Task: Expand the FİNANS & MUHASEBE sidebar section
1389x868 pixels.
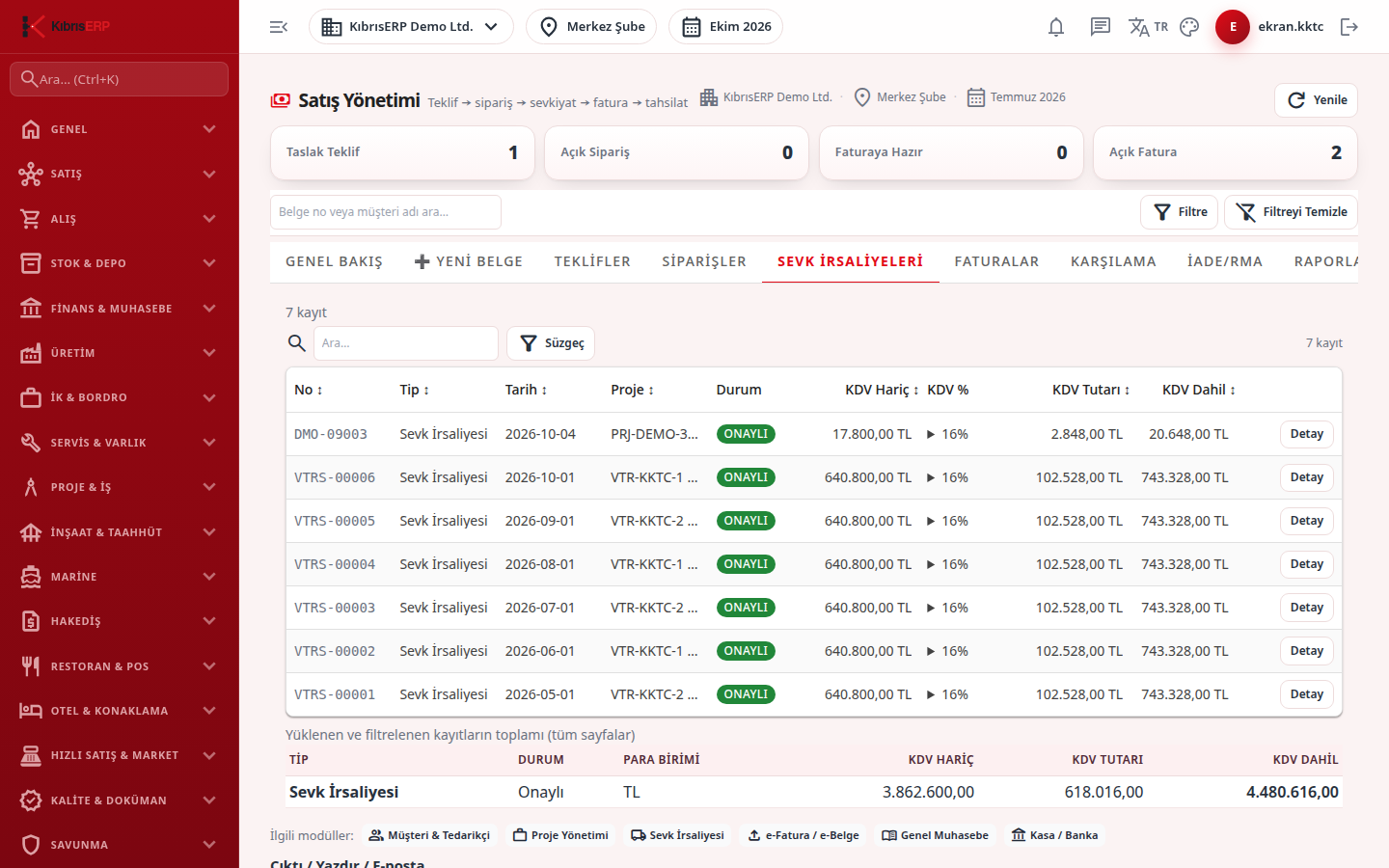Action: (x=120, y=309)
